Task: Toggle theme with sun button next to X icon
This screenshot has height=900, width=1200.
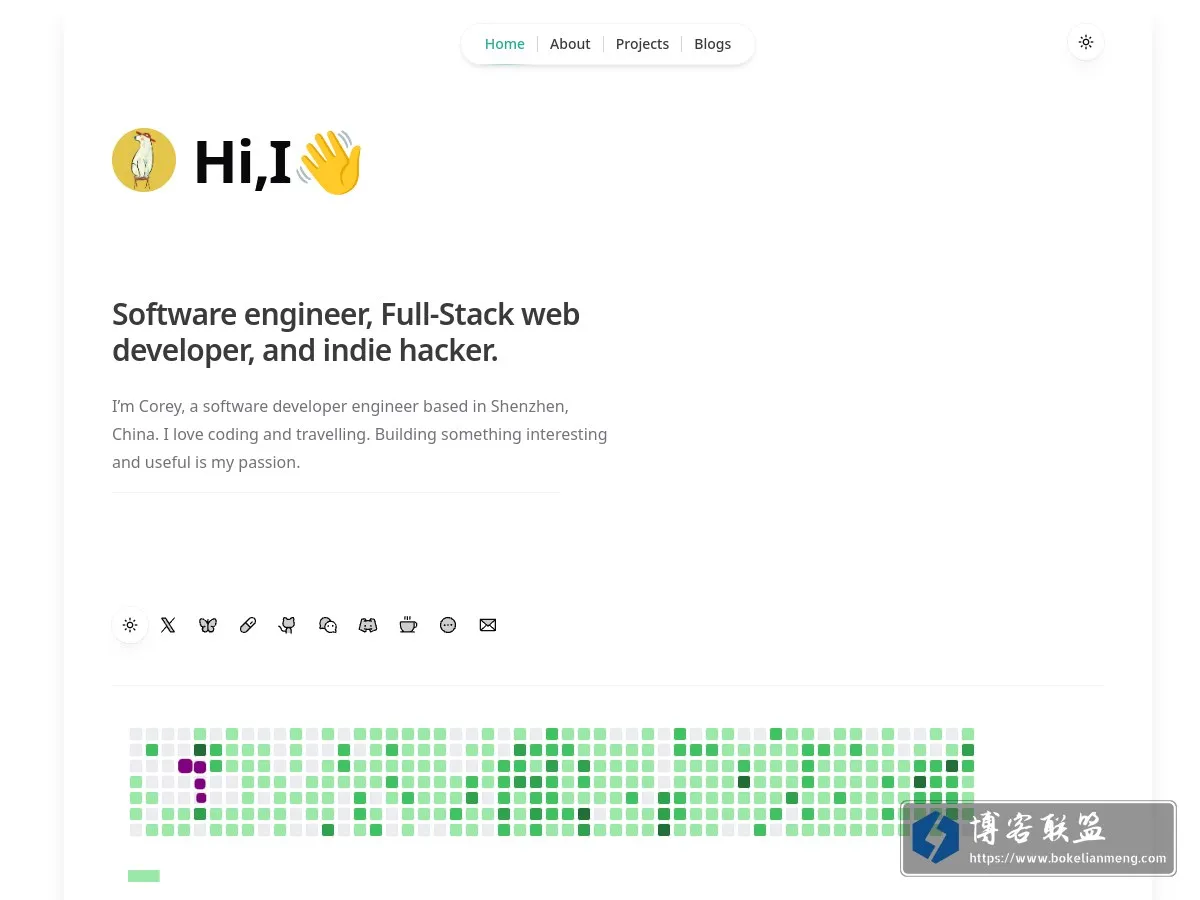Action: (130, 625)
